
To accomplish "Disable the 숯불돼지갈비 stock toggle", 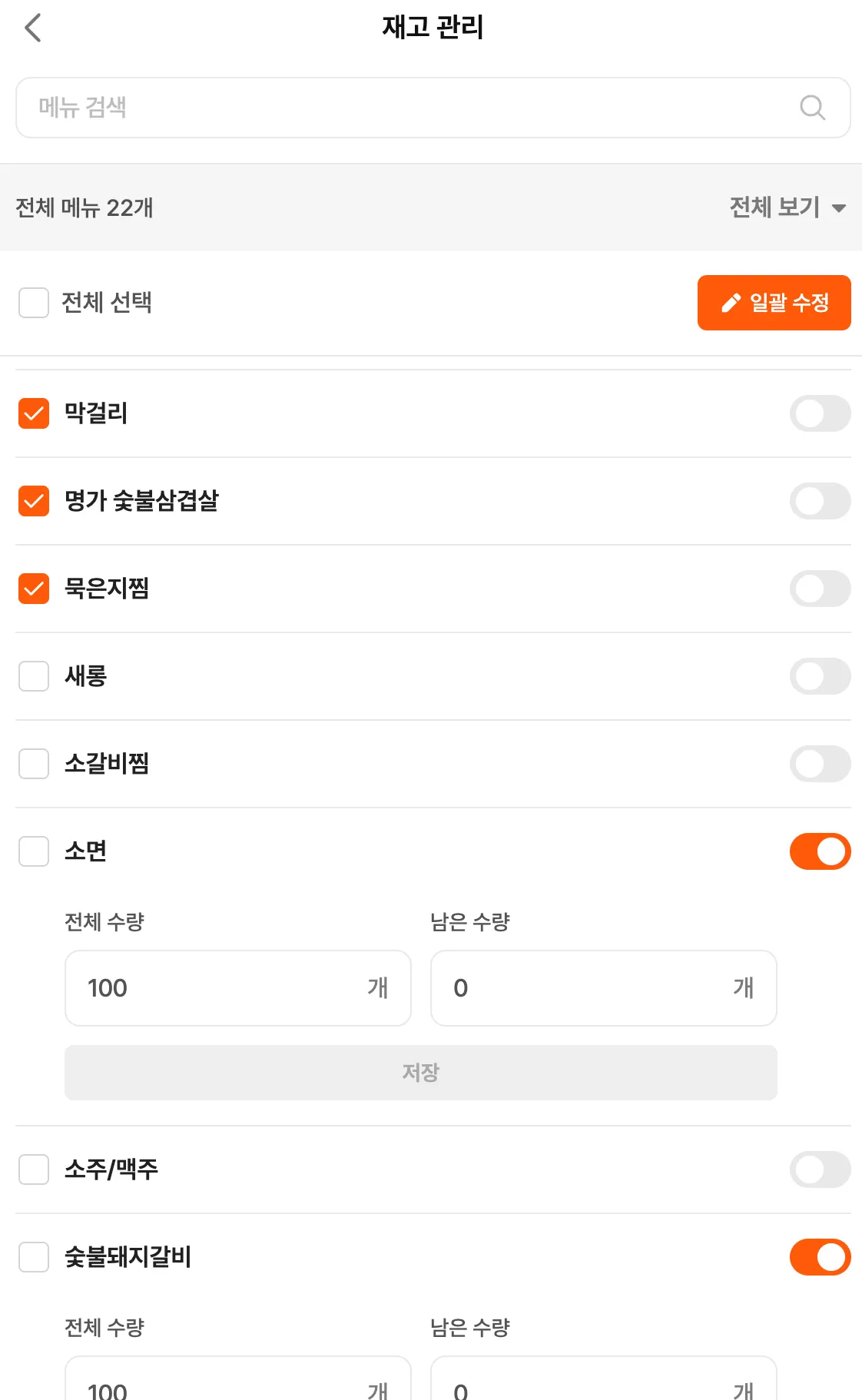I will pos(820,1257).
